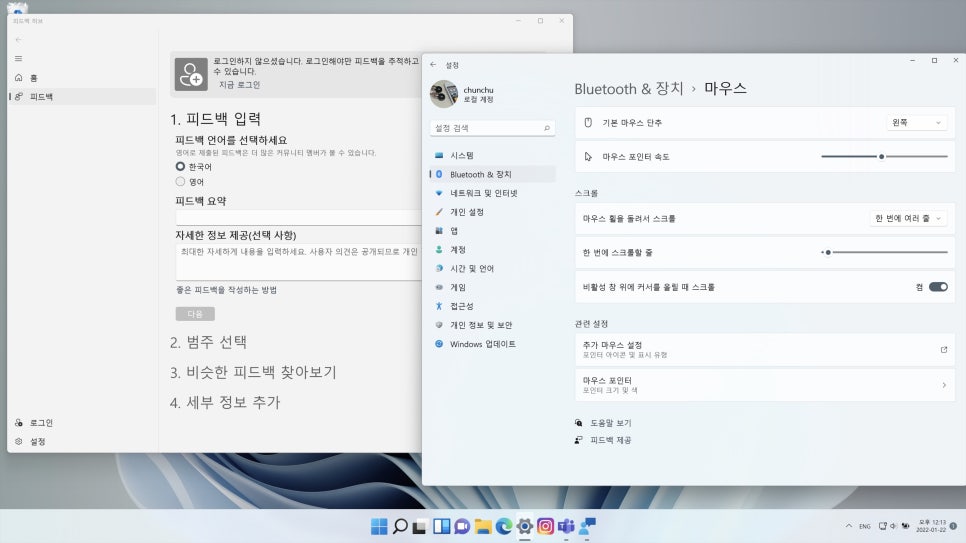
Task: Click Bluetooth & 장치 in the breadcrumb
Action: click(x=629, y=89)
